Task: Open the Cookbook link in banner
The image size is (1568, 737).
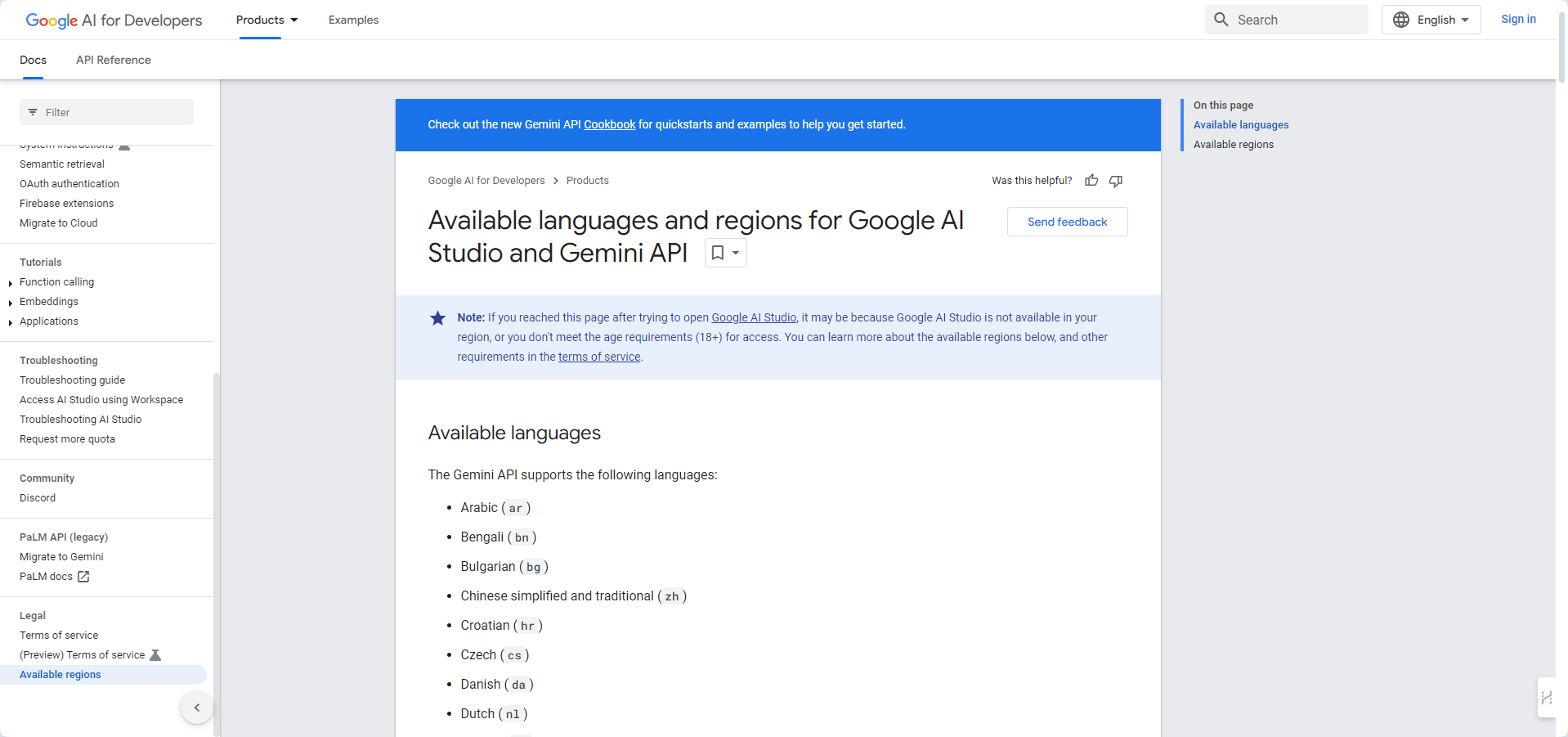Action: [x=609, y=124]
